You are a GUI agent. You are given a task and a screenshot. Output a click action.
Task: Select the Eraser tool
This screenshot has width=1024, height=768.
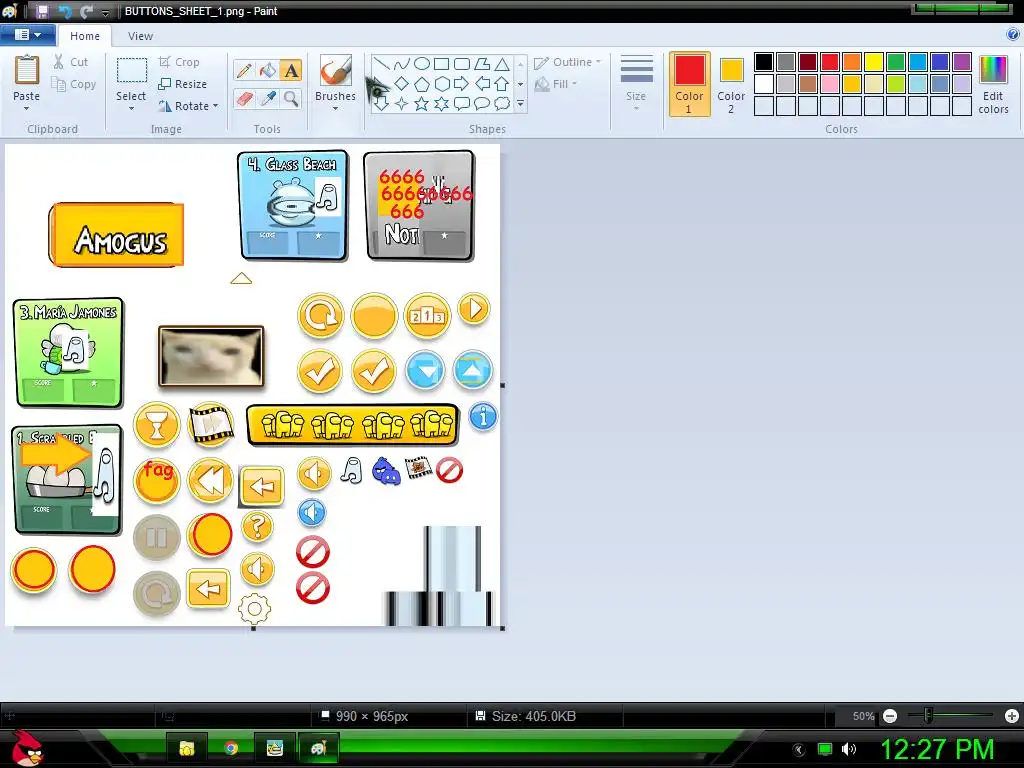(x=244, y=99)
